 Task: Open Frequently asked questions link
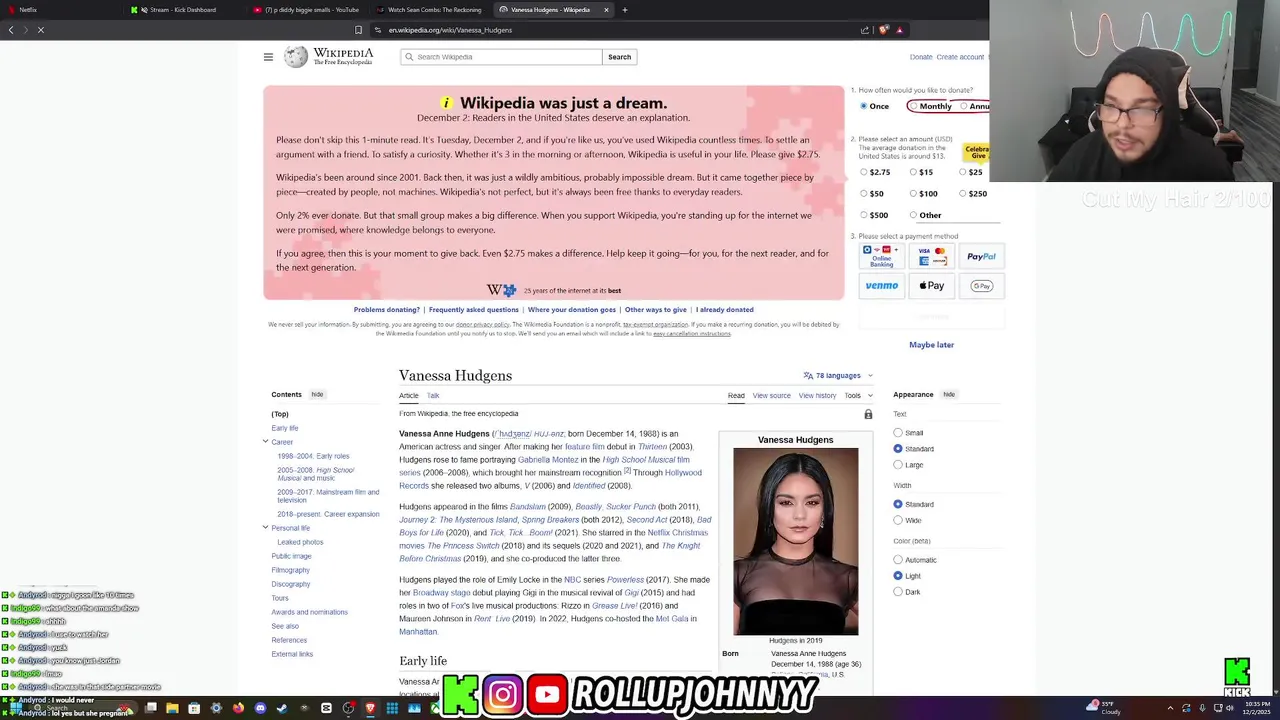(x=474, y=310)
